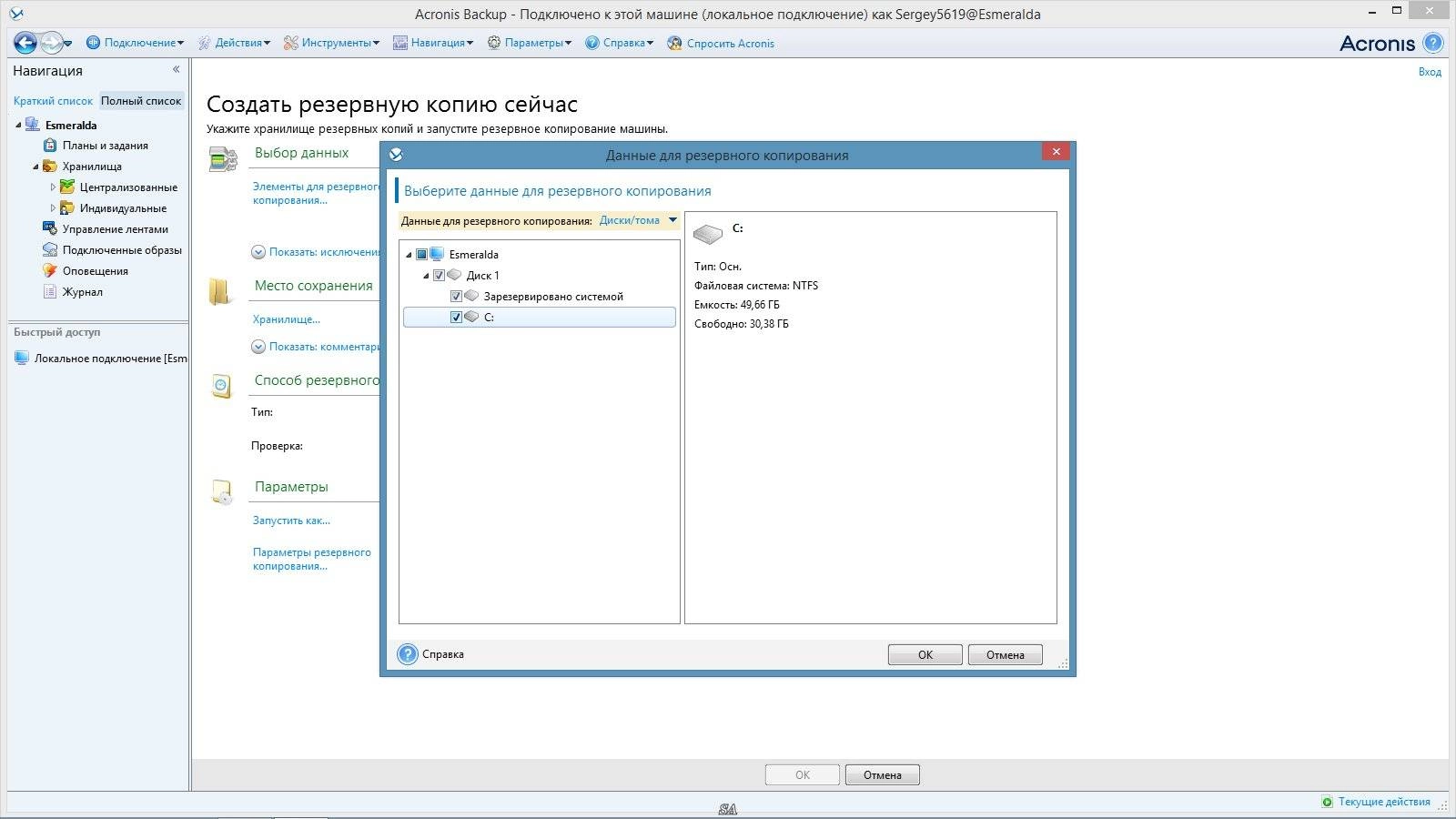Click the Esmeralda computer icon in dialog tree
Viewport: 1456px width, 819px height.
point(437,254)
